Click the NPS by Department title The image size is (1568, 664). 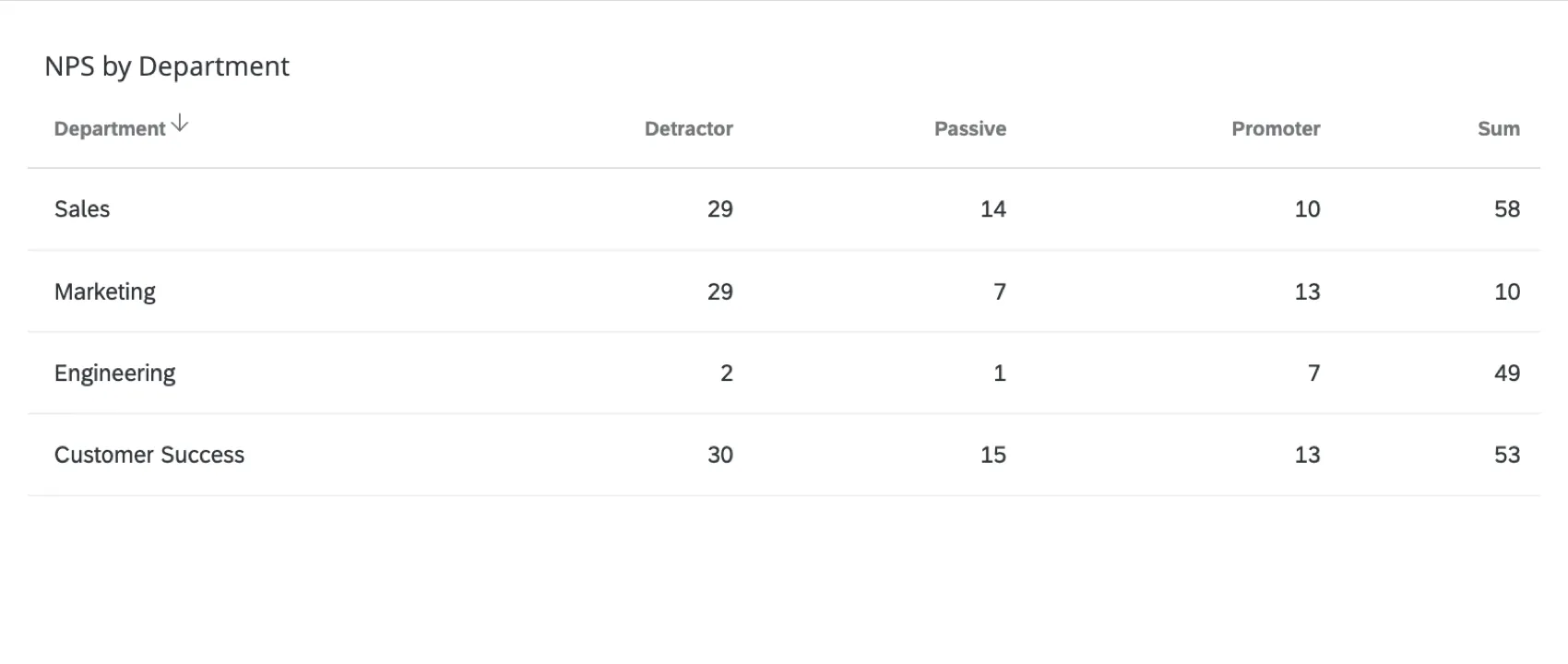[x=166, y=65]
